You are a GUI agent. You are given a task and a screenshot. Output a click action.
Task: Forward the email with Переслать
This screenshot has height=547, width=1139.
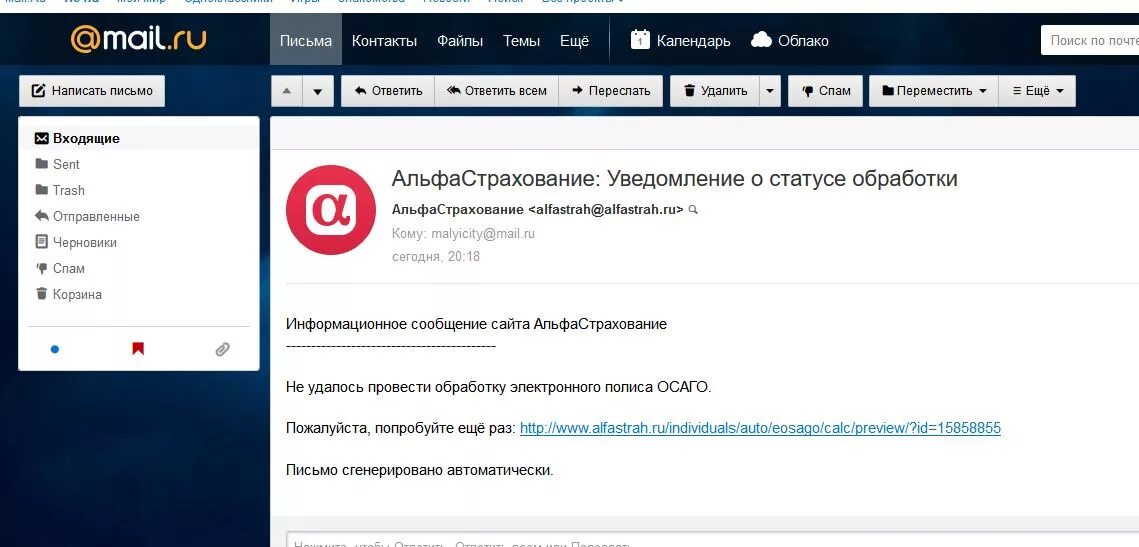pos(610,91)
